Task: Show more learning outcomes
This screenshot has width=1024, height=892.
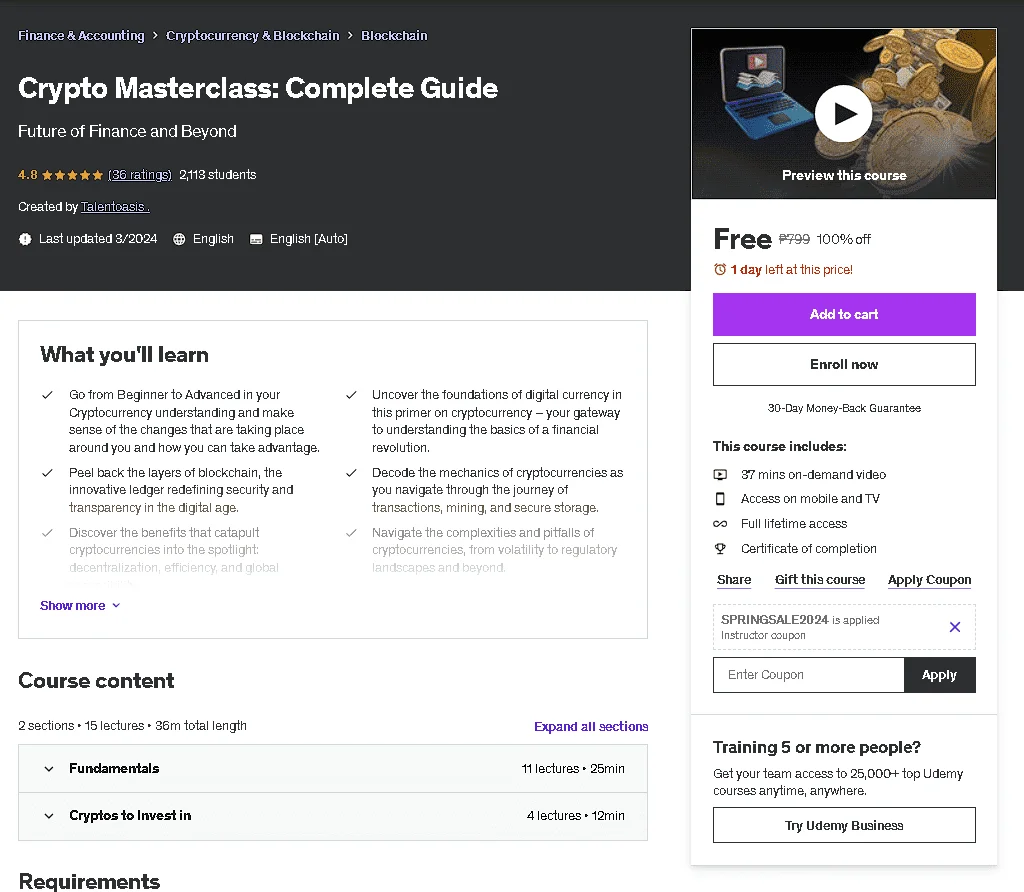Action: pos(80,605)
